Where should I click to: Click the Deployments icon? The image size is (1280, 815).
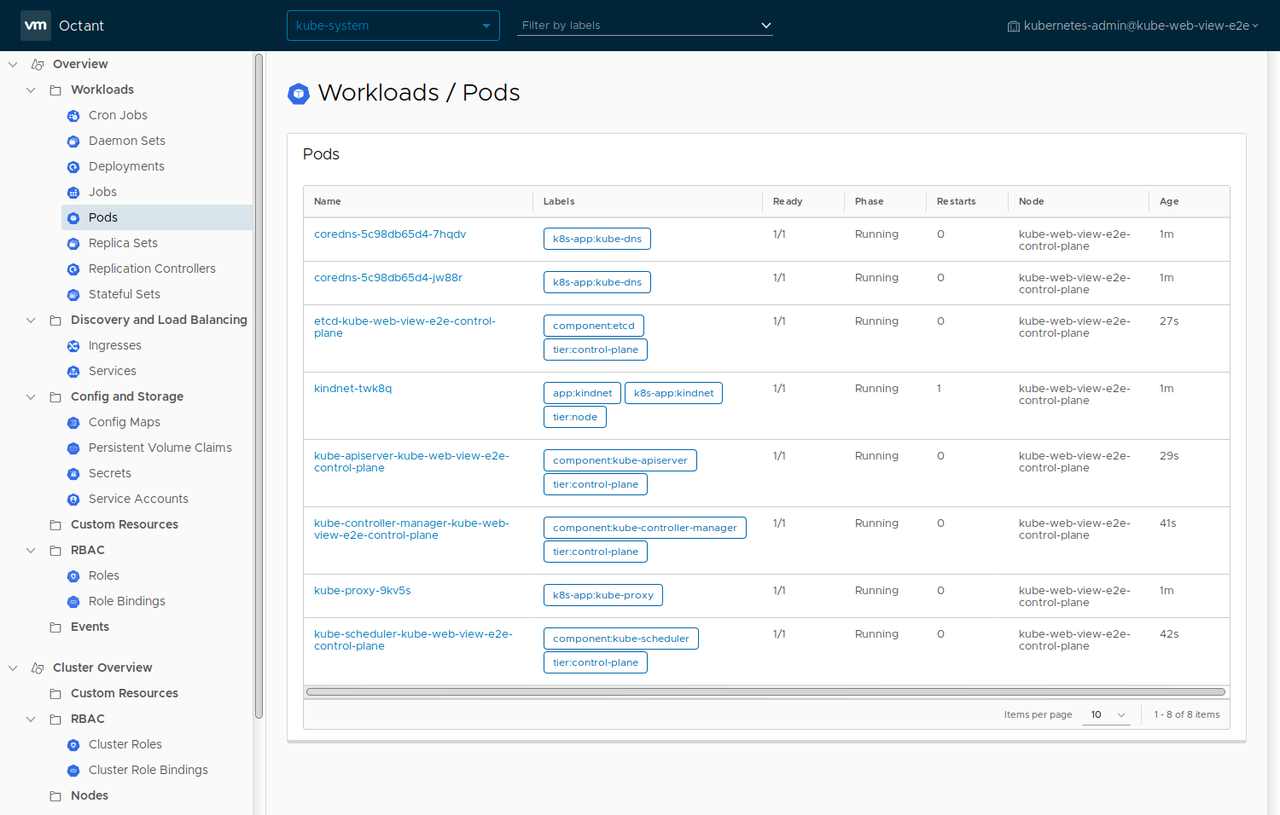(72, 166)
